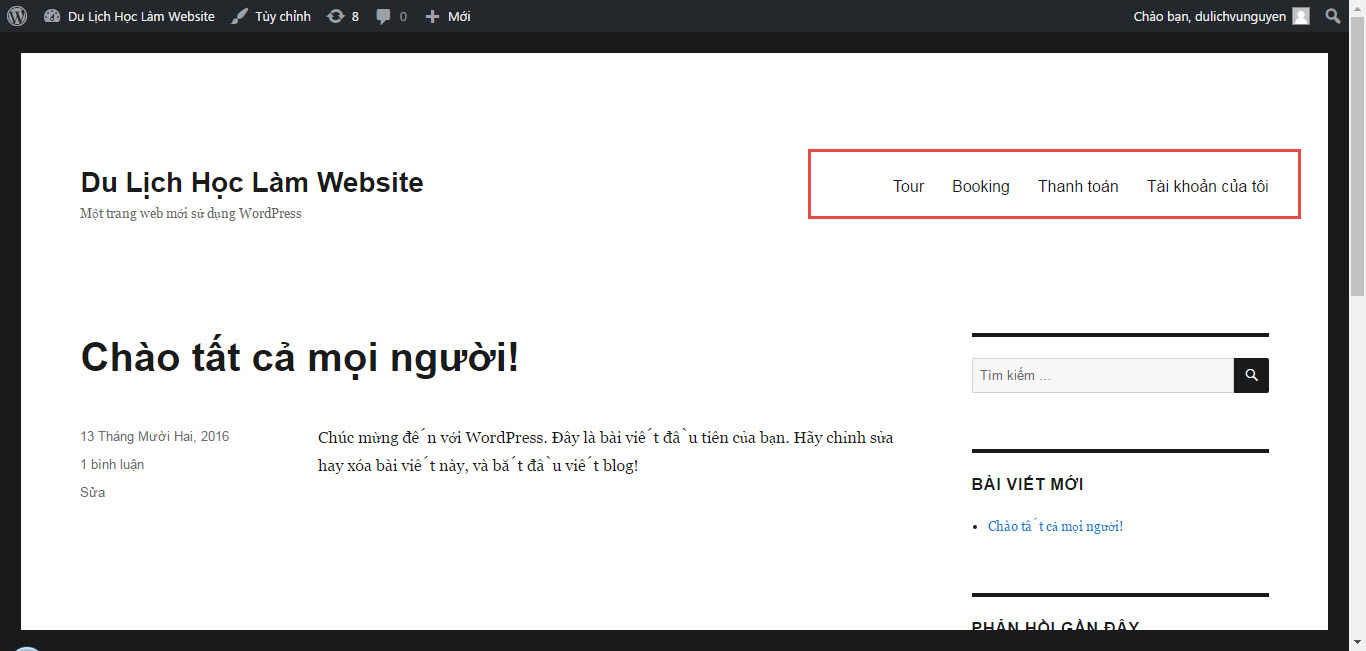Viewport: 1366px width, 651px height.
Task: Click the dulichvunguyen avatar image
Action: click(1300, 15)
